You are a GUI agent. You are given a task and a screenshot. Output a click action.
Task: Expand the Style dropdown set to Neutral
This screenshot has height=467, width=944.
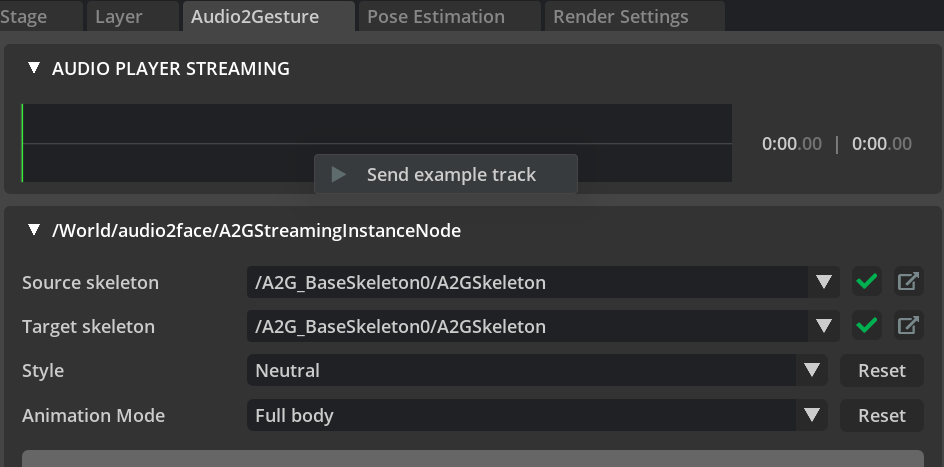point(811,371)
